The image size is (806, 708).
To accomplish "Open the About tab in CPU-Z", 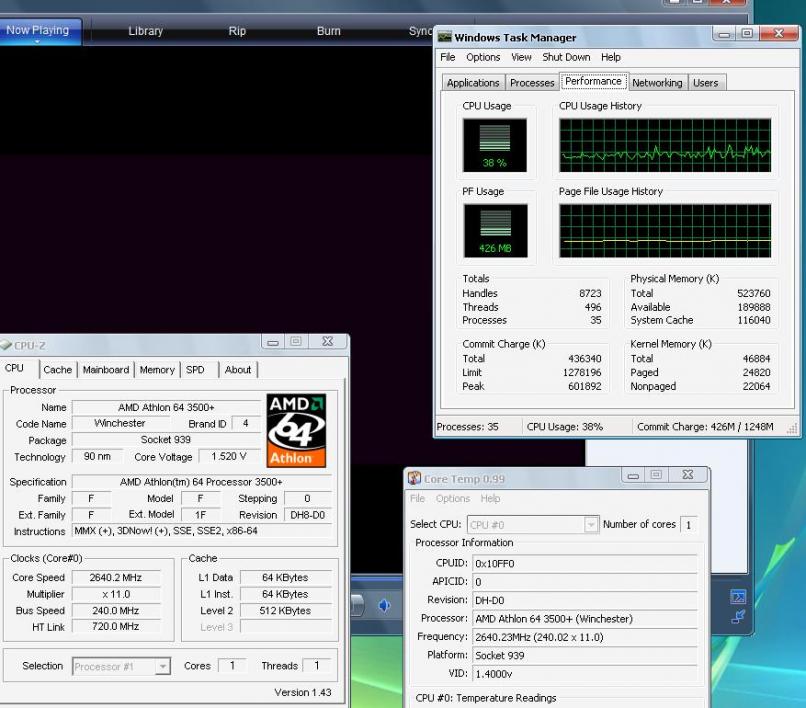I will point(238,370).
